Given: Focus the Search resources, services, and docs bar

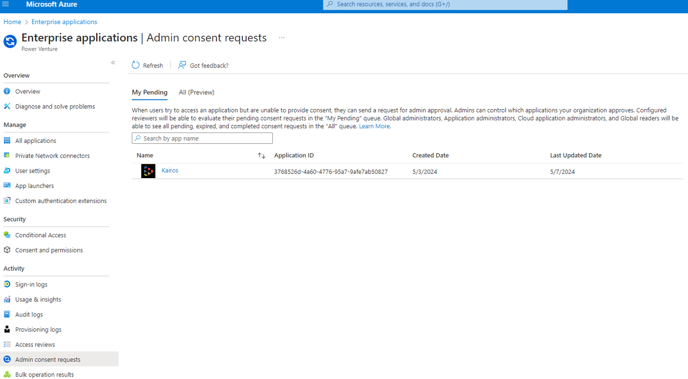Looking at the screenshot, I should coord(445,4).
